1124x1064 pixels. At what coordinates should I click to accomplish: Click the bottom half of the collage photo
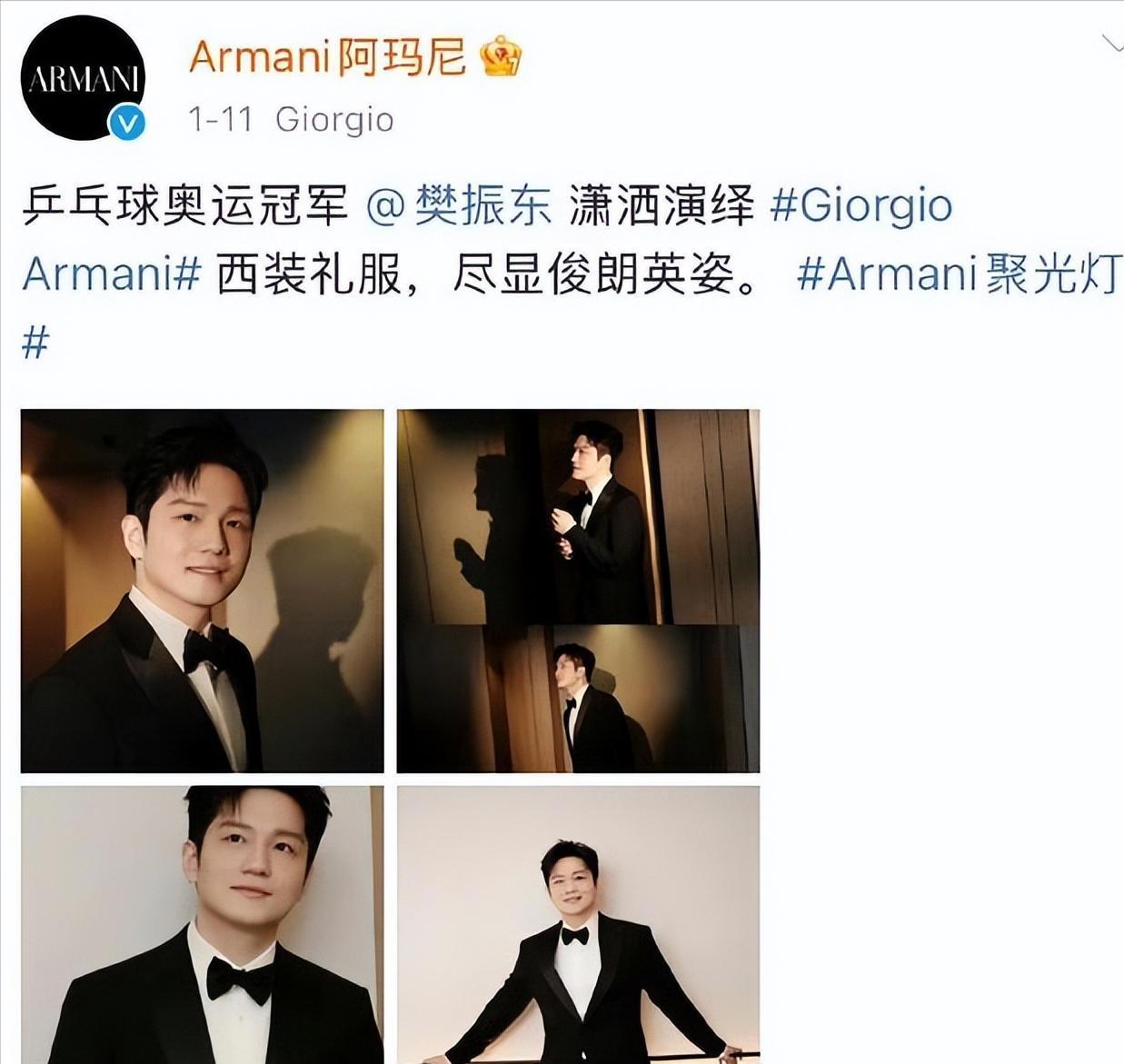click(578, 699)
